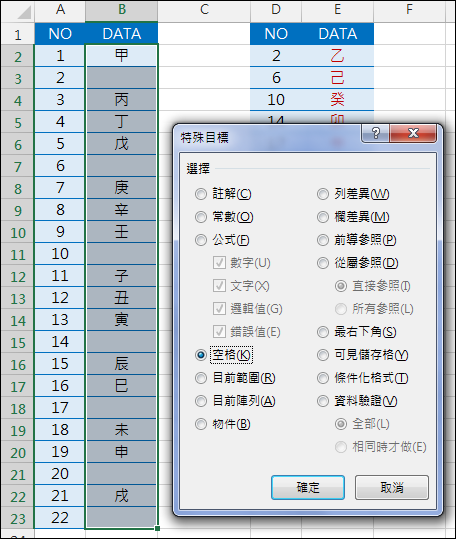The height and width of the screenshot is (539, 456).
Task: Click the DATA header cell in column E
Action: 337,34
